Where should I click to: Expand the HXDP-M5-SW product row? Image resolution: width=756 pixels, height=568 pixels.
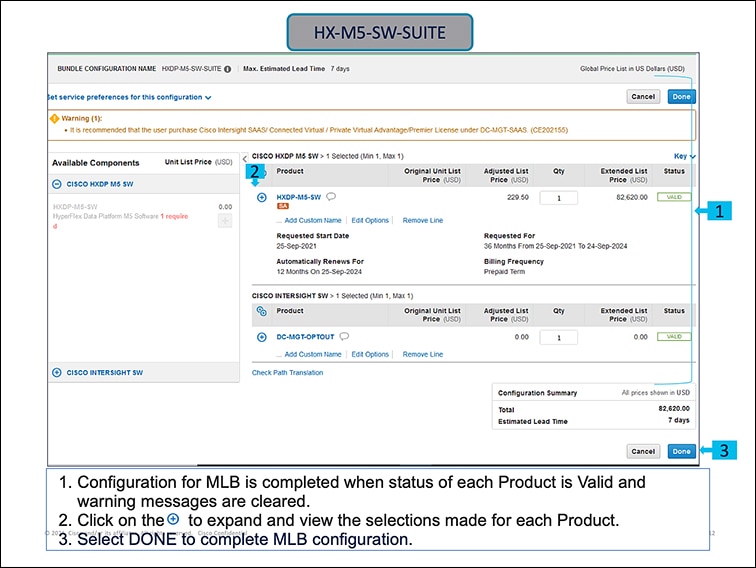point(262,197)
